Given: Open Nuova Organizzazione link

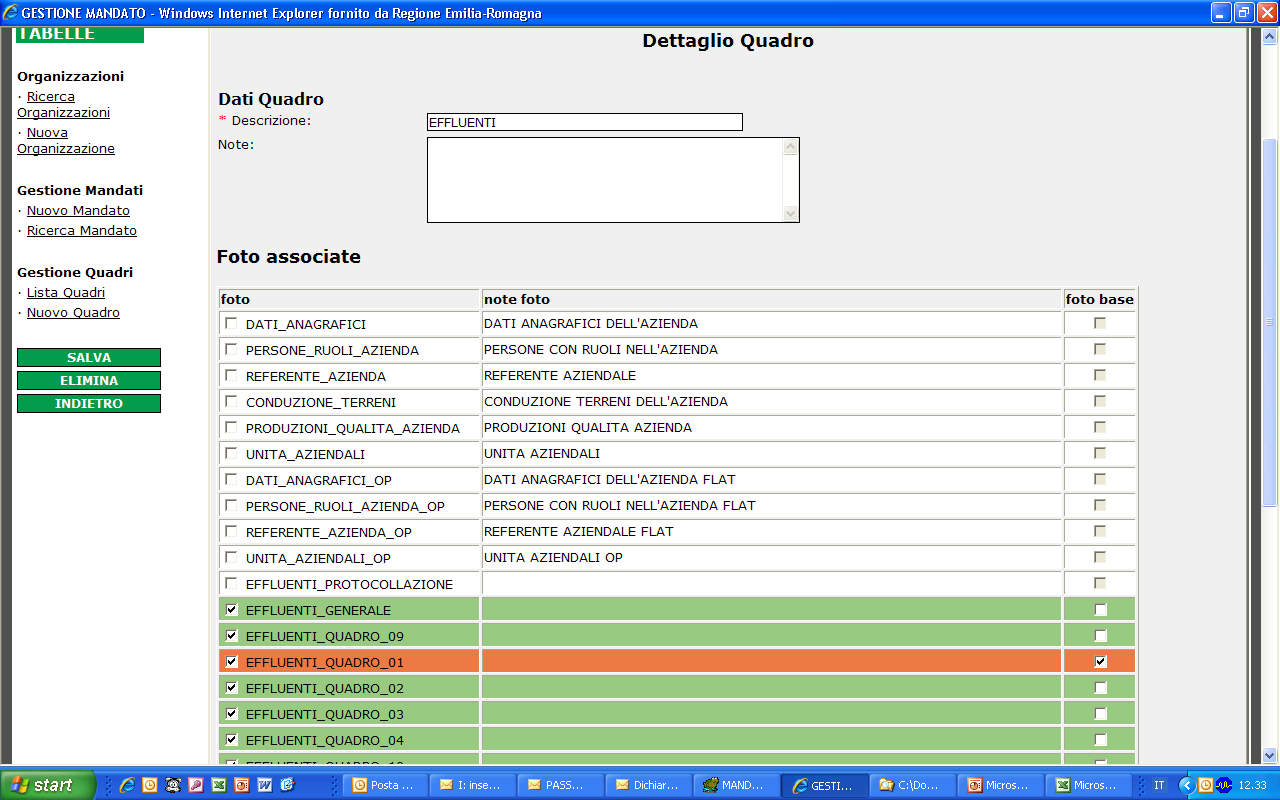Looking at the screenshot, I should [66, 141].
